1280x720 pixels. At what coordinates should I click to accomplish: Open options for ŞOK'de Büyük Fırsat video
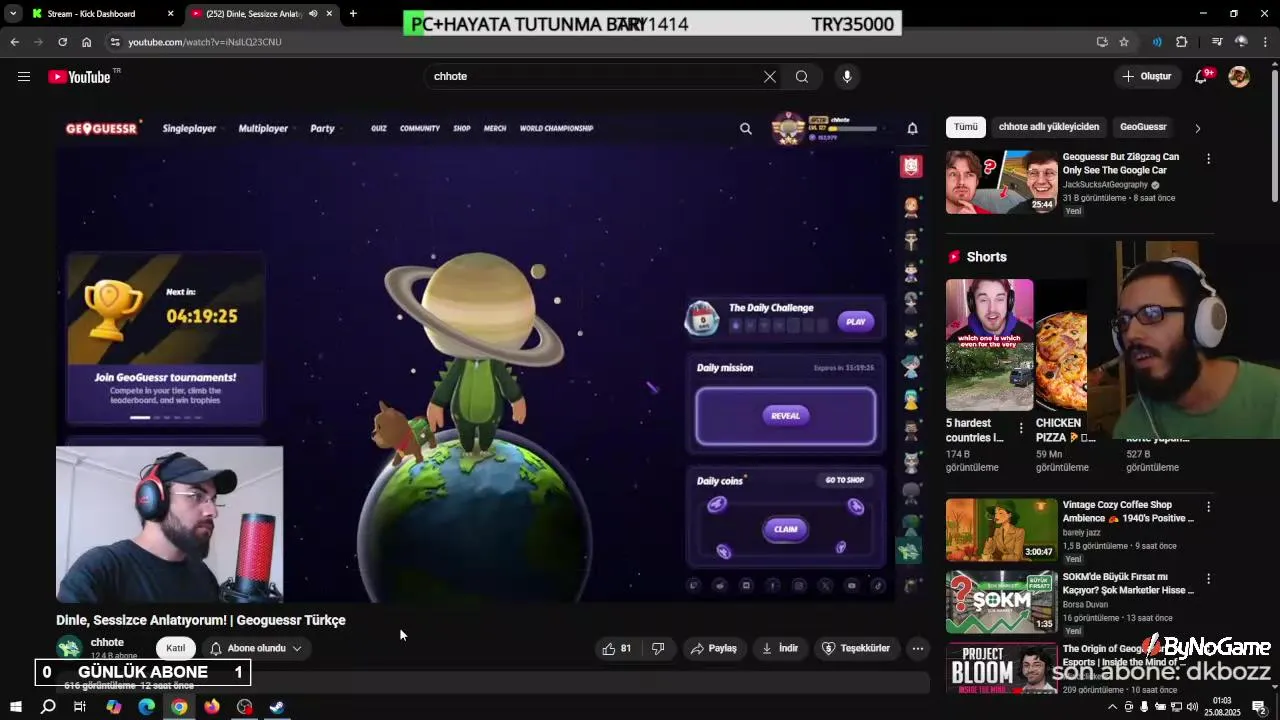1208,579
